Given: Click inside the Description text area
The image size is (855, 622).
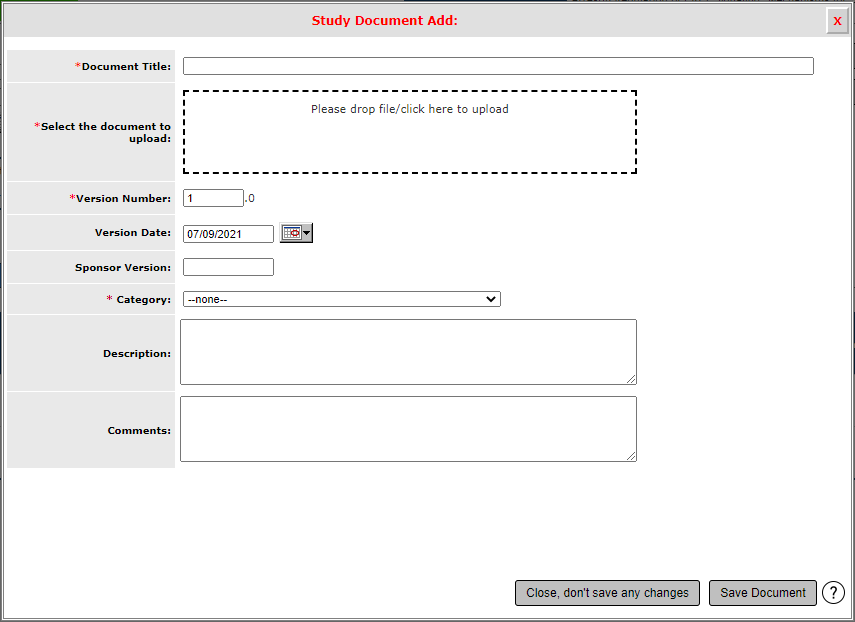Looking at the screenshot, I should coord(408,352).
